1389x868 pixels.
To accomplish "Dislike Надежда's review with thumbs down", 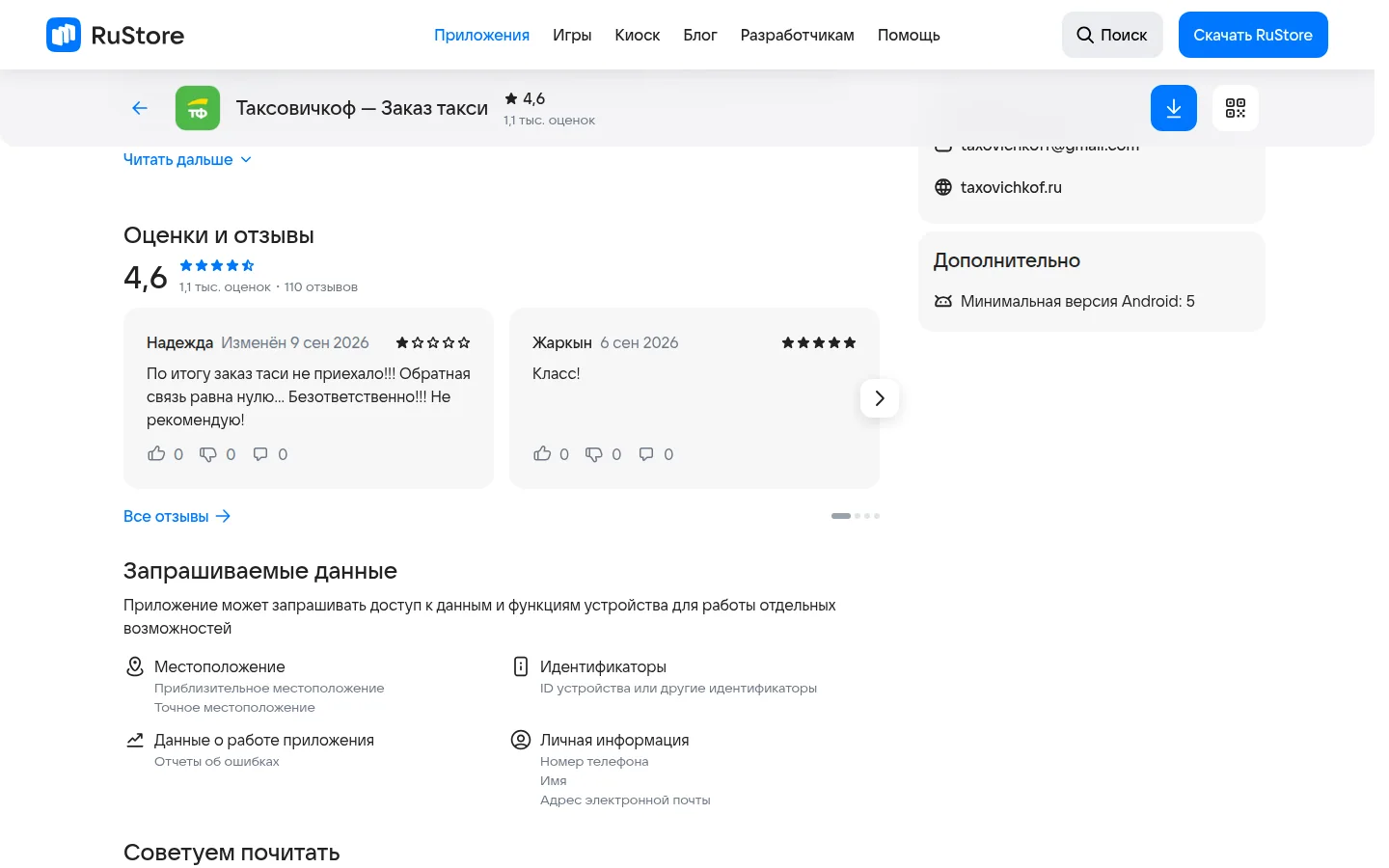I will (x=208, y=454).
